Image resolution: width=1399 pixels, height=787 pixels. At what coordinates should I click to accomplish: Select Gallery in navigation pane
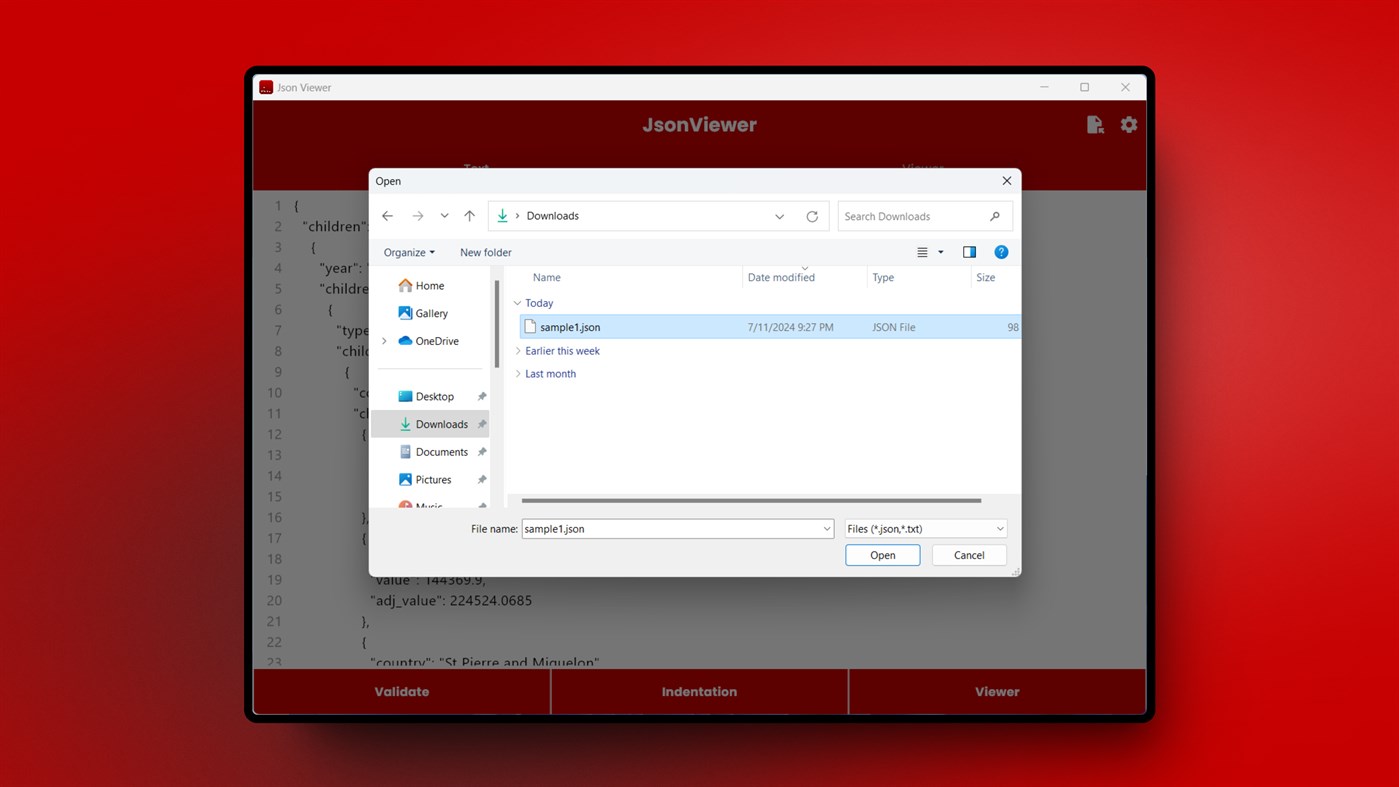pyautogui.click(x=432, y=313)
